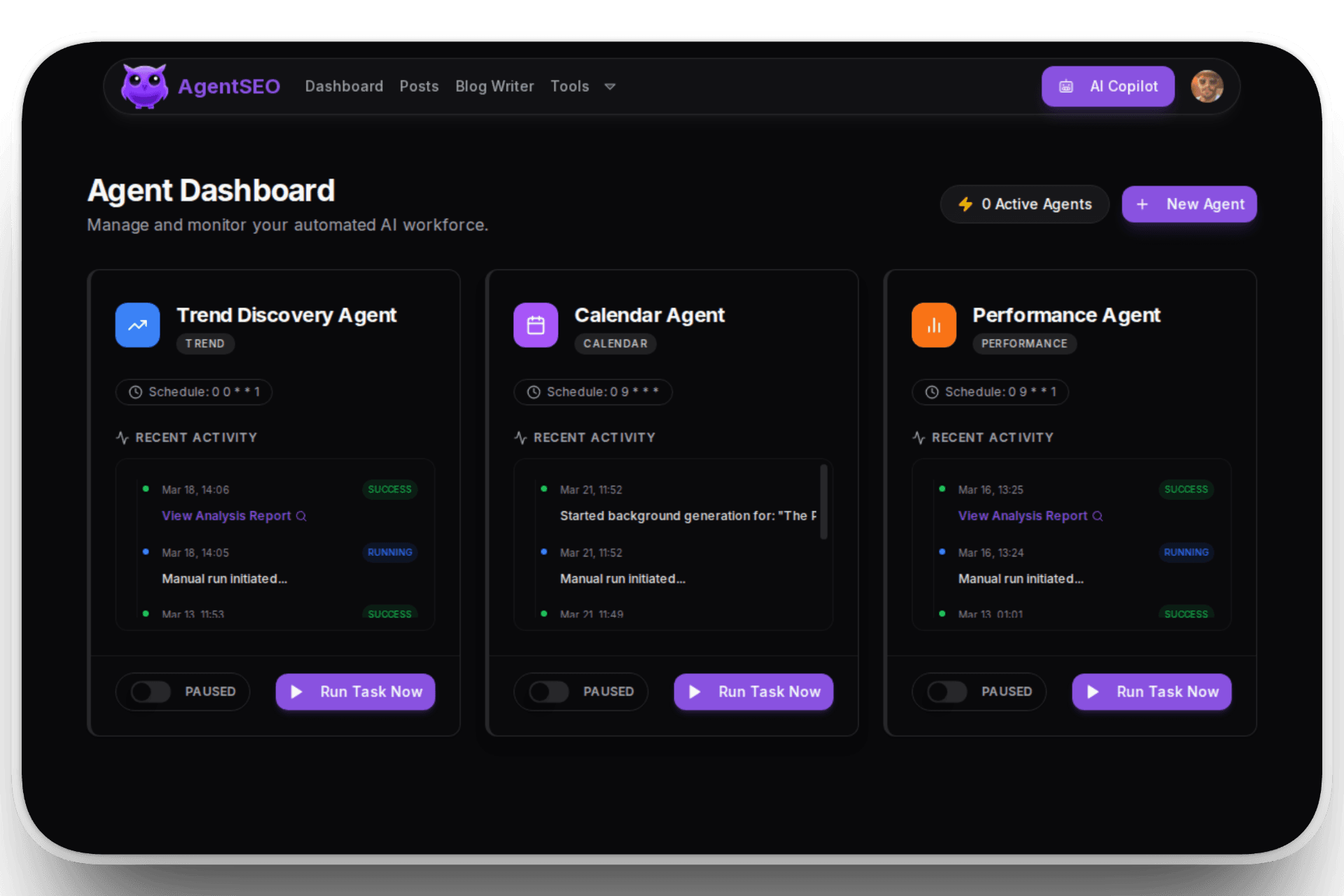
Task: Click the AgentSEO owl logo
Action: [x=144, y=85]
